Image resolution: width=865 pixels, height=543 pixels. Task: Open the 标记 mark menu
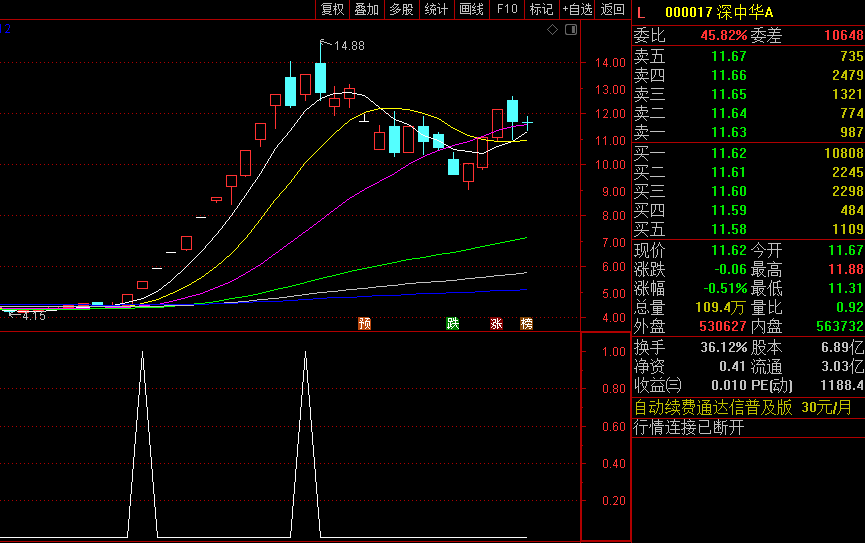point(541,9)
